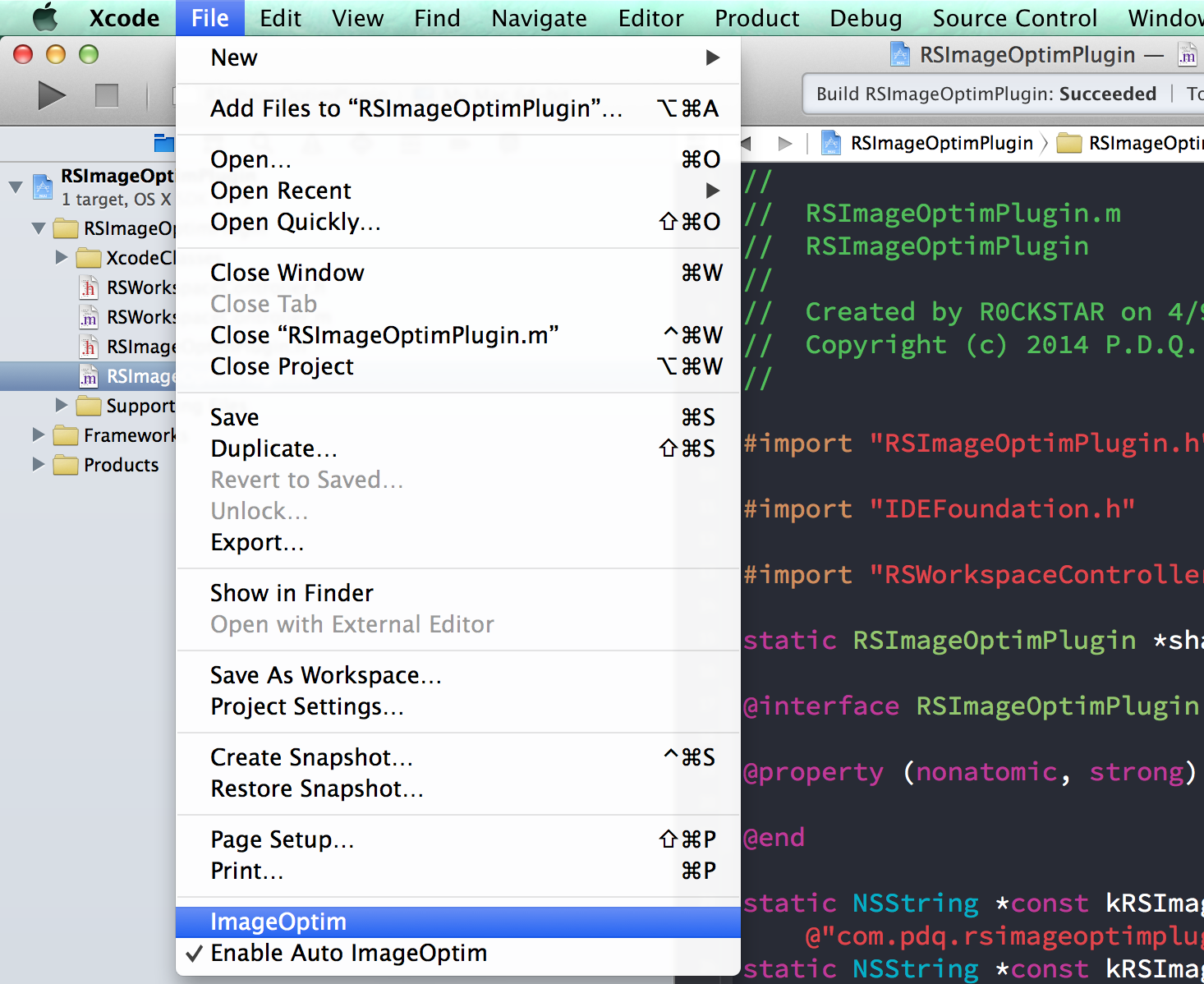Open Project Settings…
The width and height of the screenshot is (1204, 984).
tap(458, 706)
